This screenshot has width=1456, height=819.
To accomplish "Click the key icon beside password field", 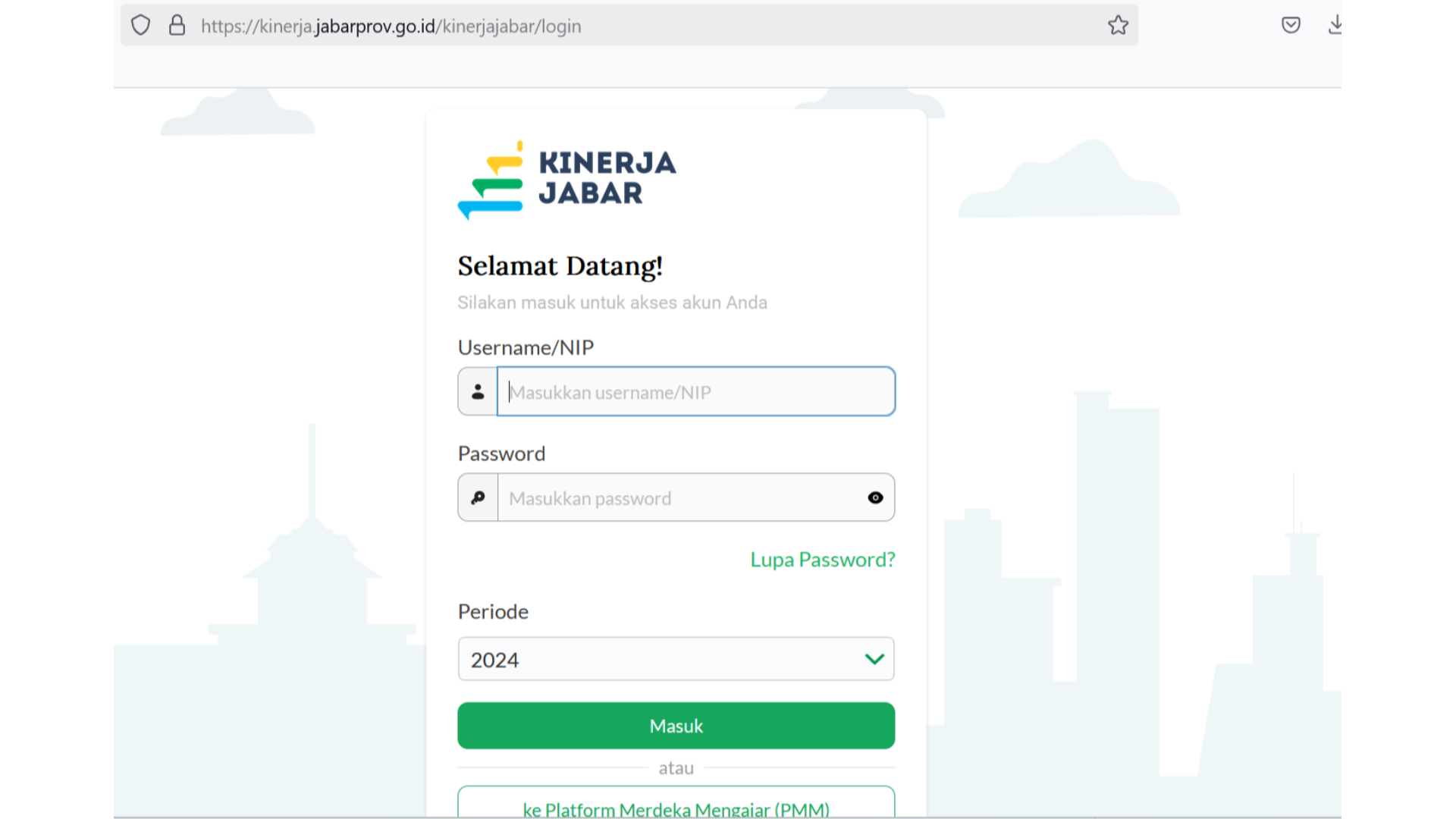I will pyautogui.click(x=478, y=498).
